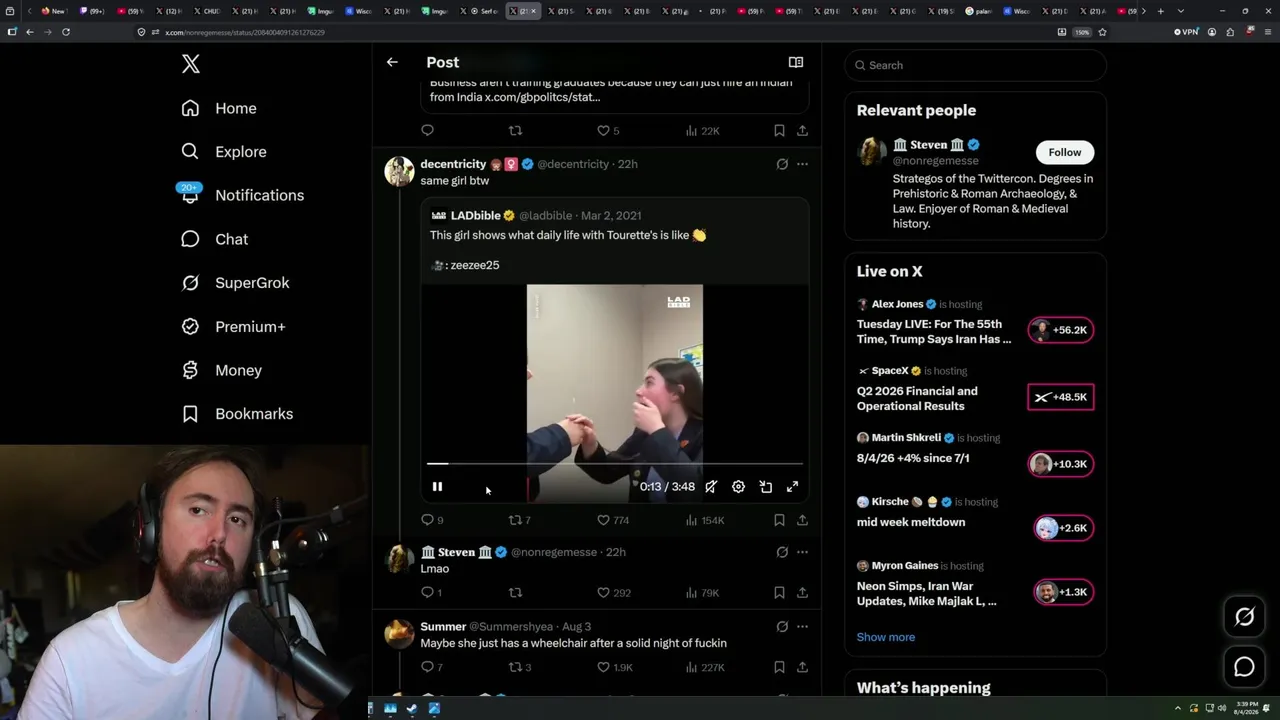The height and width of the screenshot is (720, 1280).
Task: Like the decentricity post with 774 likes
Action: 613,520
